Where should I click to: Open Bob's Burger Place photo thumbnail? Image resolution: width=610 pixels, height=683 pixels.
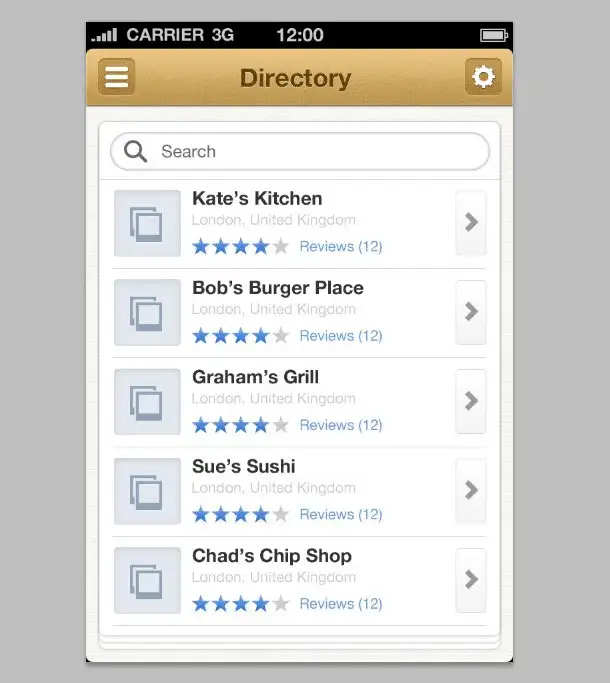[x=147, y=313]
